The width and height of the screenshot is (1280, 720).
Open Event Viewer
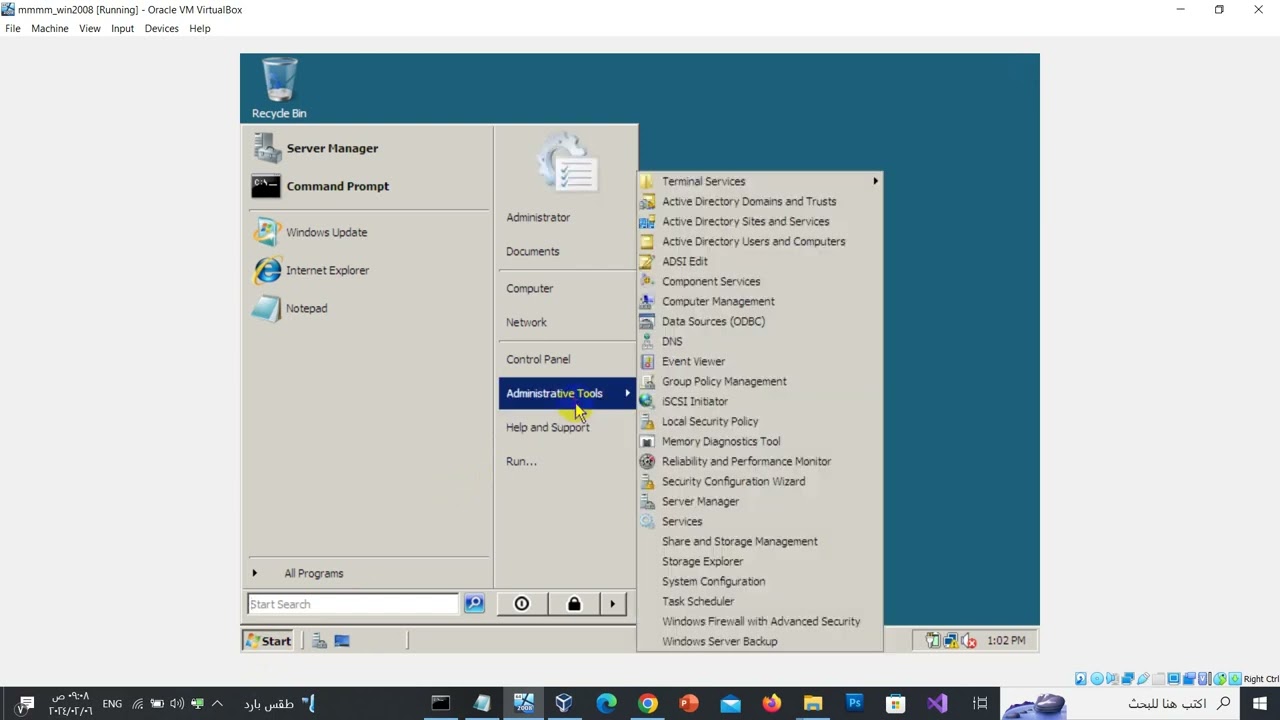click(760, 361)
